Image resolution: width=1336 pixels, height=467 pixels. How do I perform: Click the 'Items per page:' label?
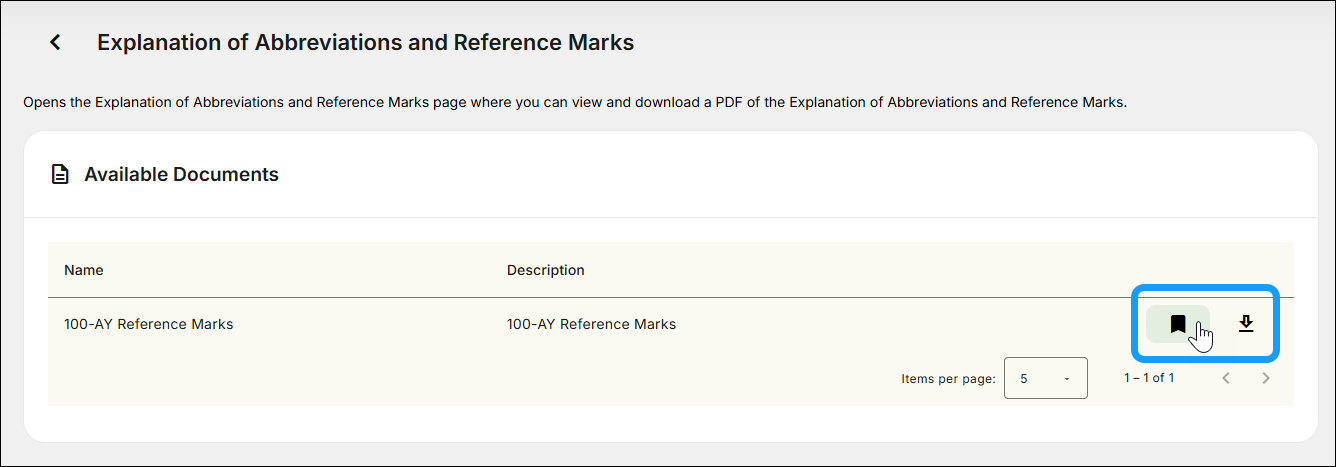pyautogui.click(x=948, y=379)
